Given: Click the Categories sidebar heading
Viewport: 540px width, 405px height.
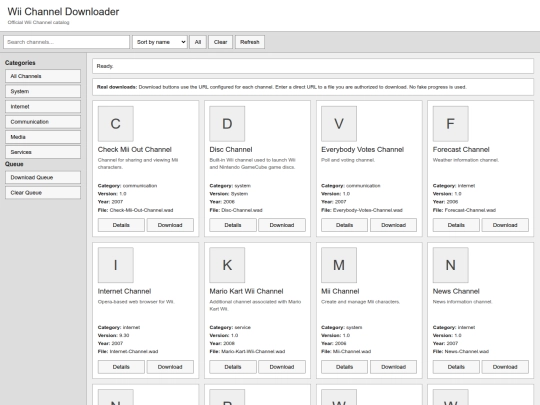Looking at the screenshot, I should [20, 63].
